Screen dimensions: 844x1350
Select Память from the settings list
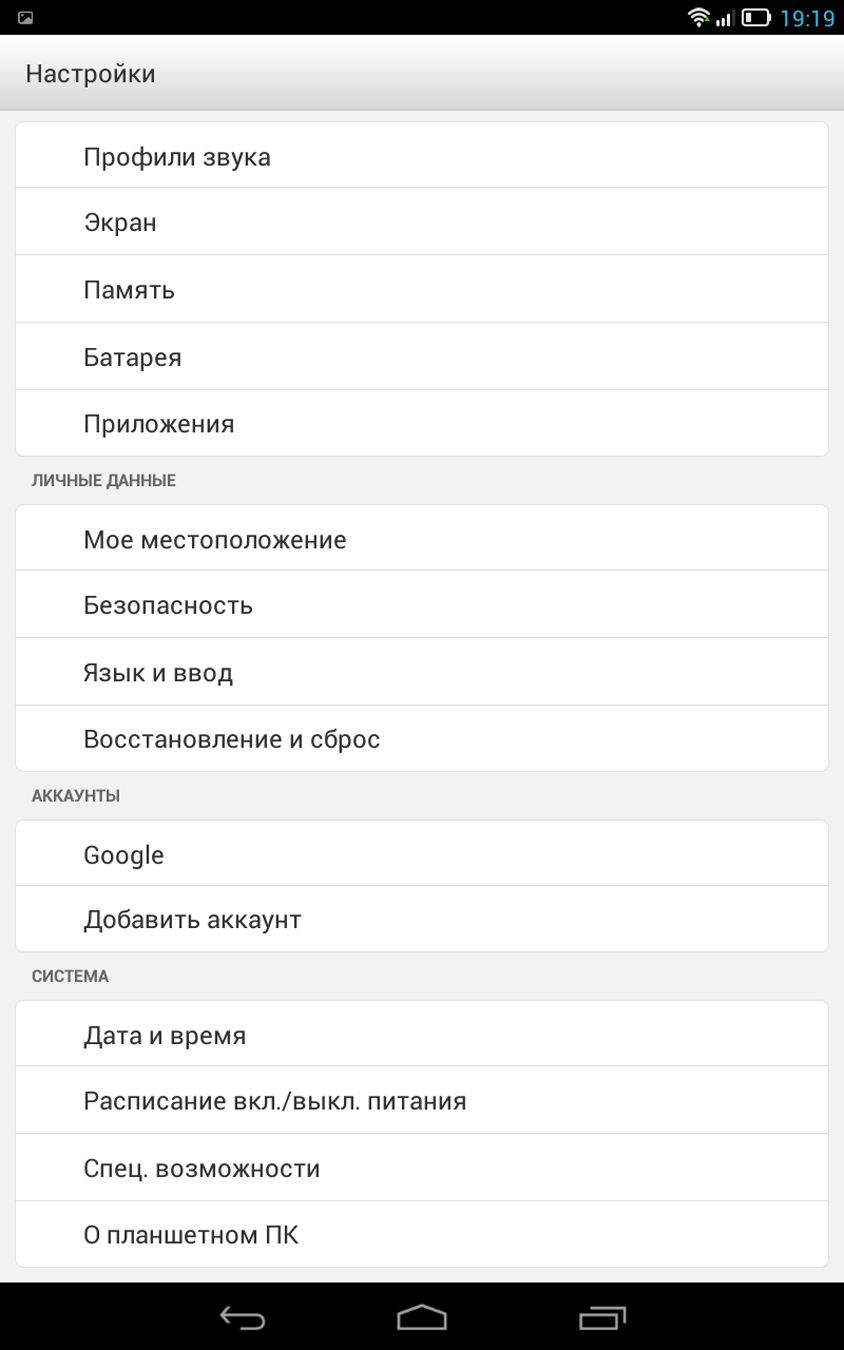tap(422, 290)
